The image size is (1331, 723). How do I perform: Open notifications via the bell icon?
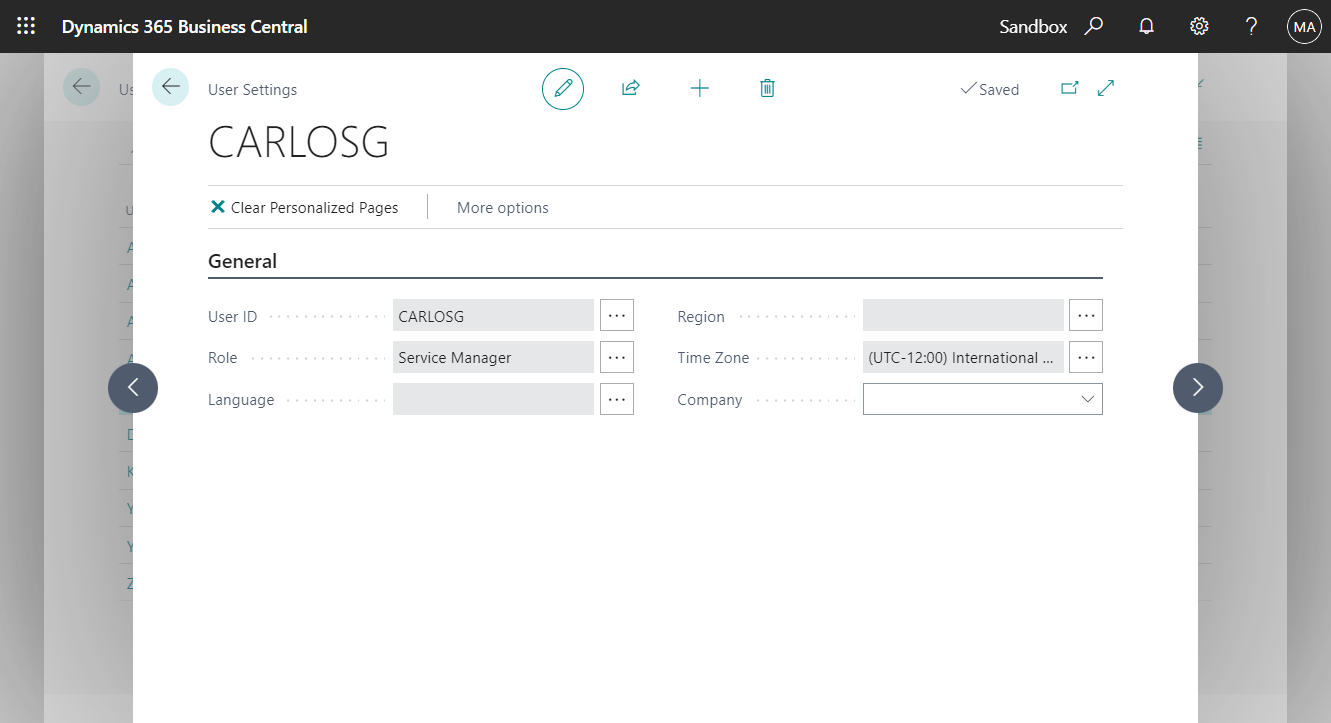coord(1146,26)
